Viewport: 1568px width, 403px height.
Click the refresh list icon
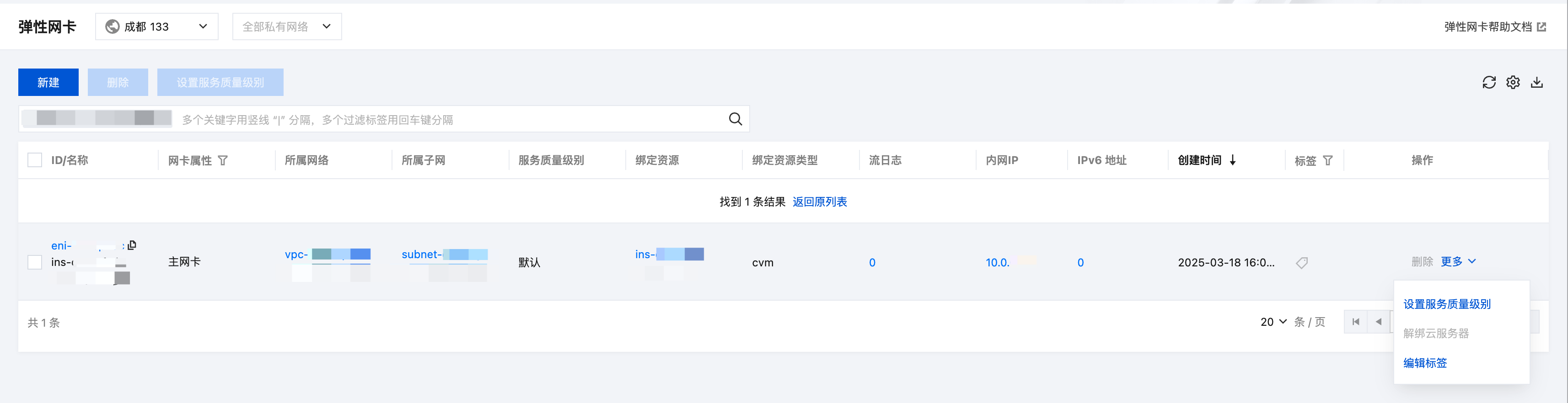(x=1489, y=82)
